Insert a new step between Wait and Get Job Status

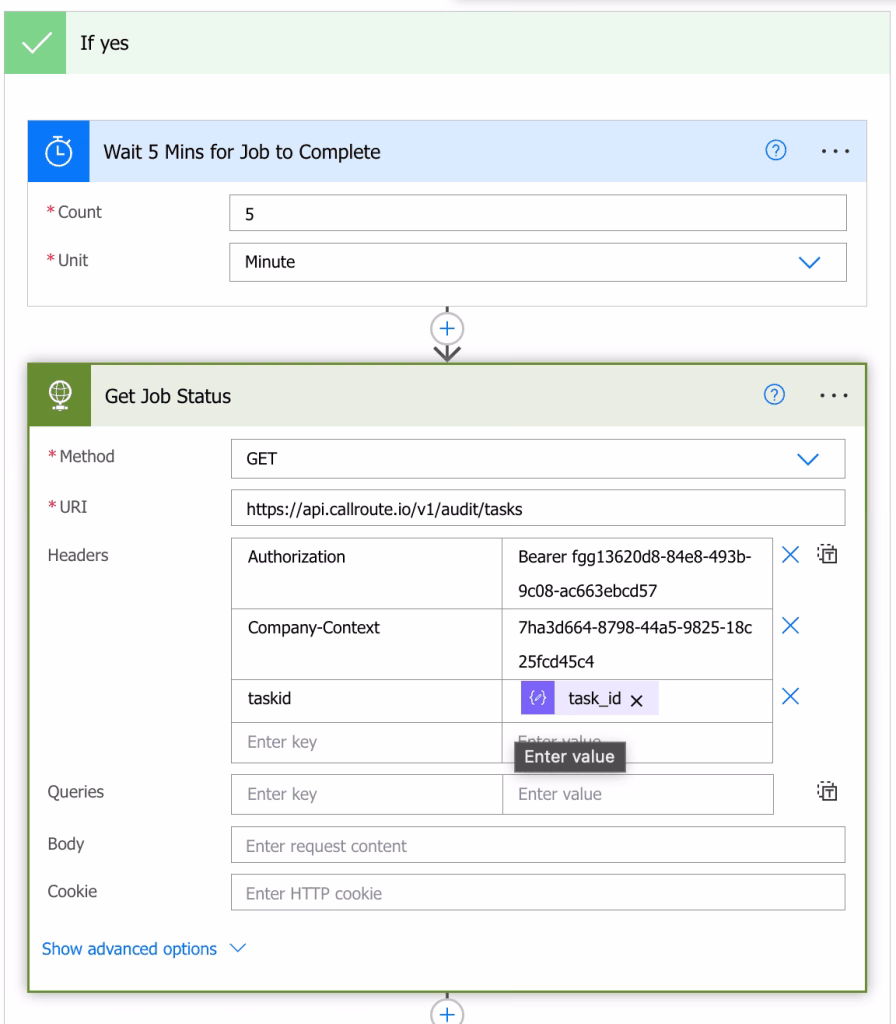click(448, 326)
